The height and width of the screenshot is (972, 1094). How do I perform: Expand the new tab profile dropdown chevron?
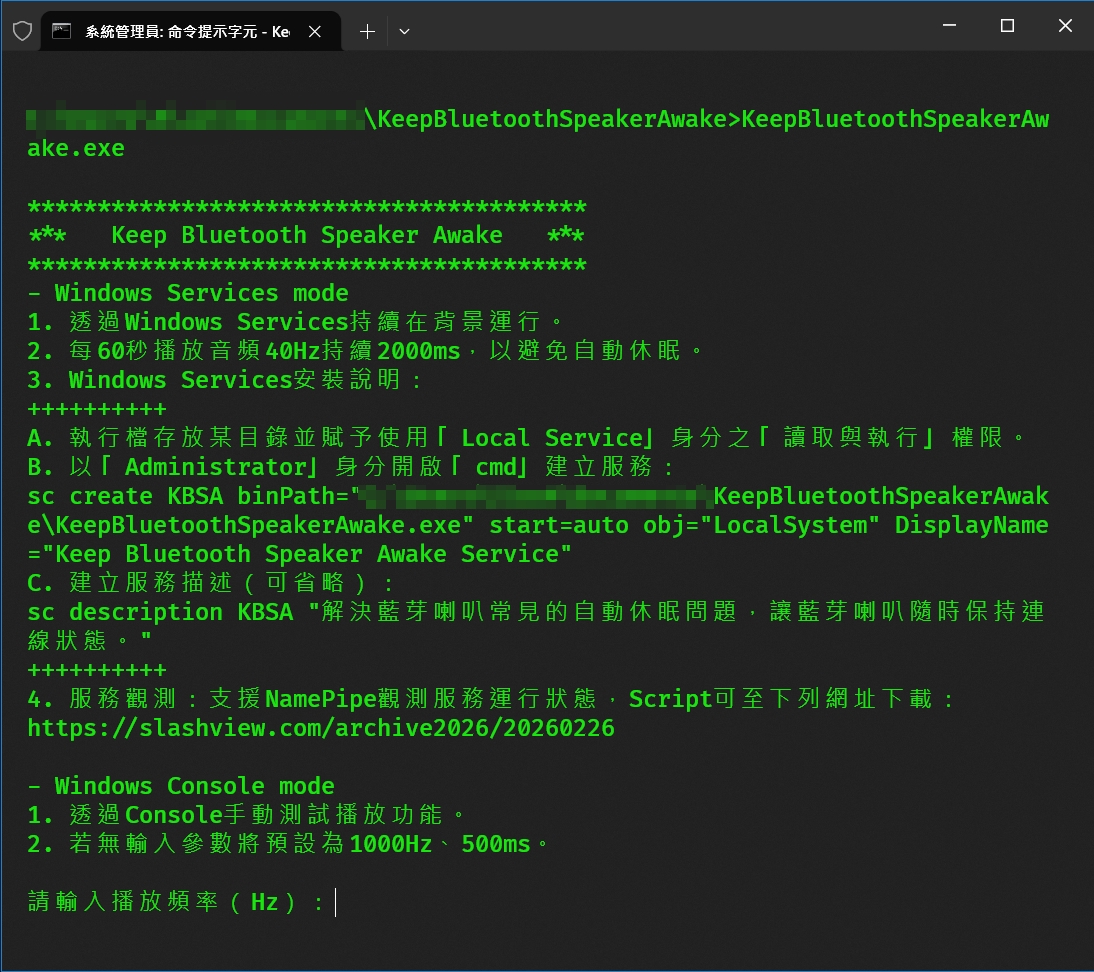(404, 32)
